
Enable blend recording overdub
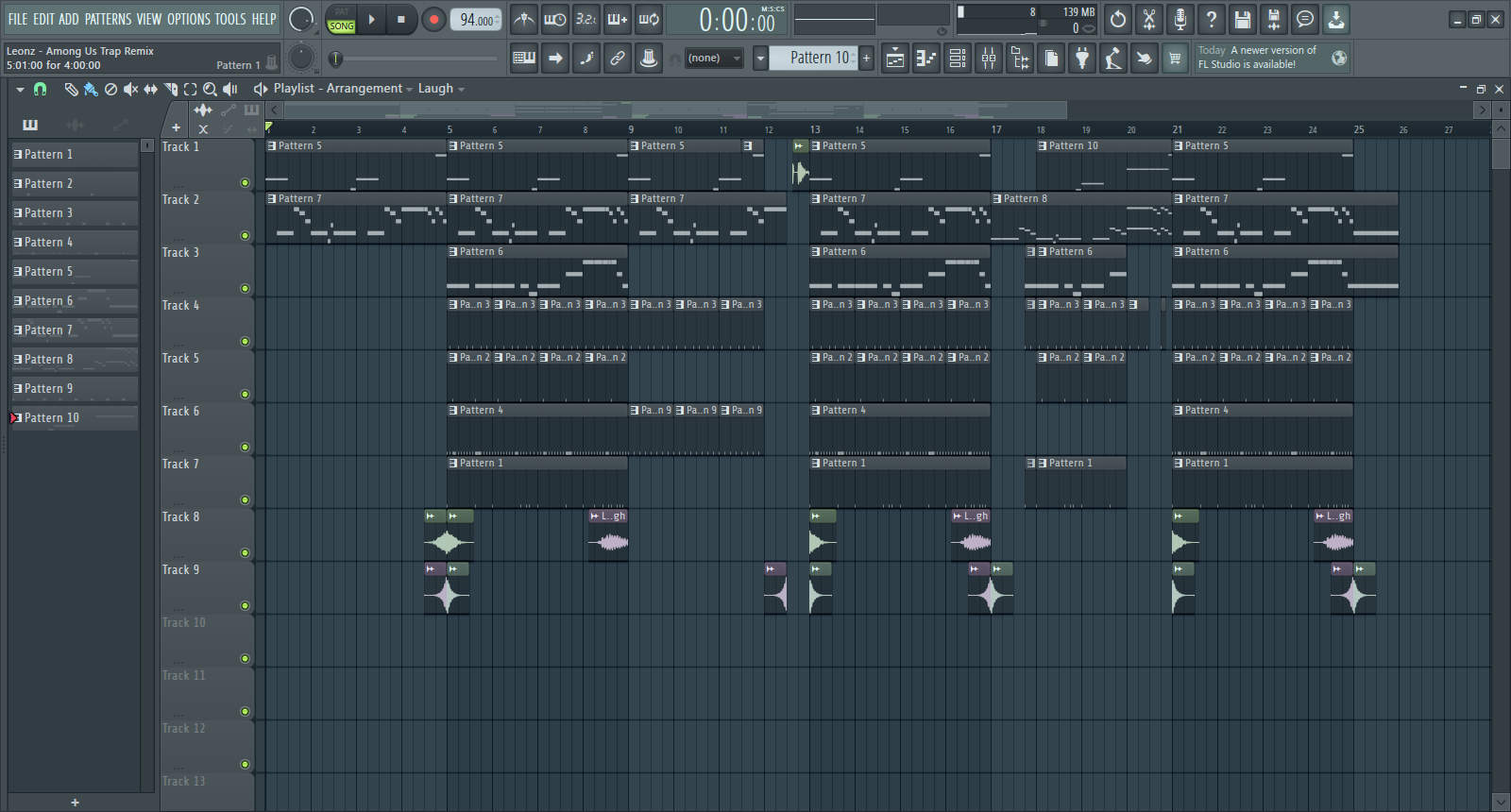point(618,19)
